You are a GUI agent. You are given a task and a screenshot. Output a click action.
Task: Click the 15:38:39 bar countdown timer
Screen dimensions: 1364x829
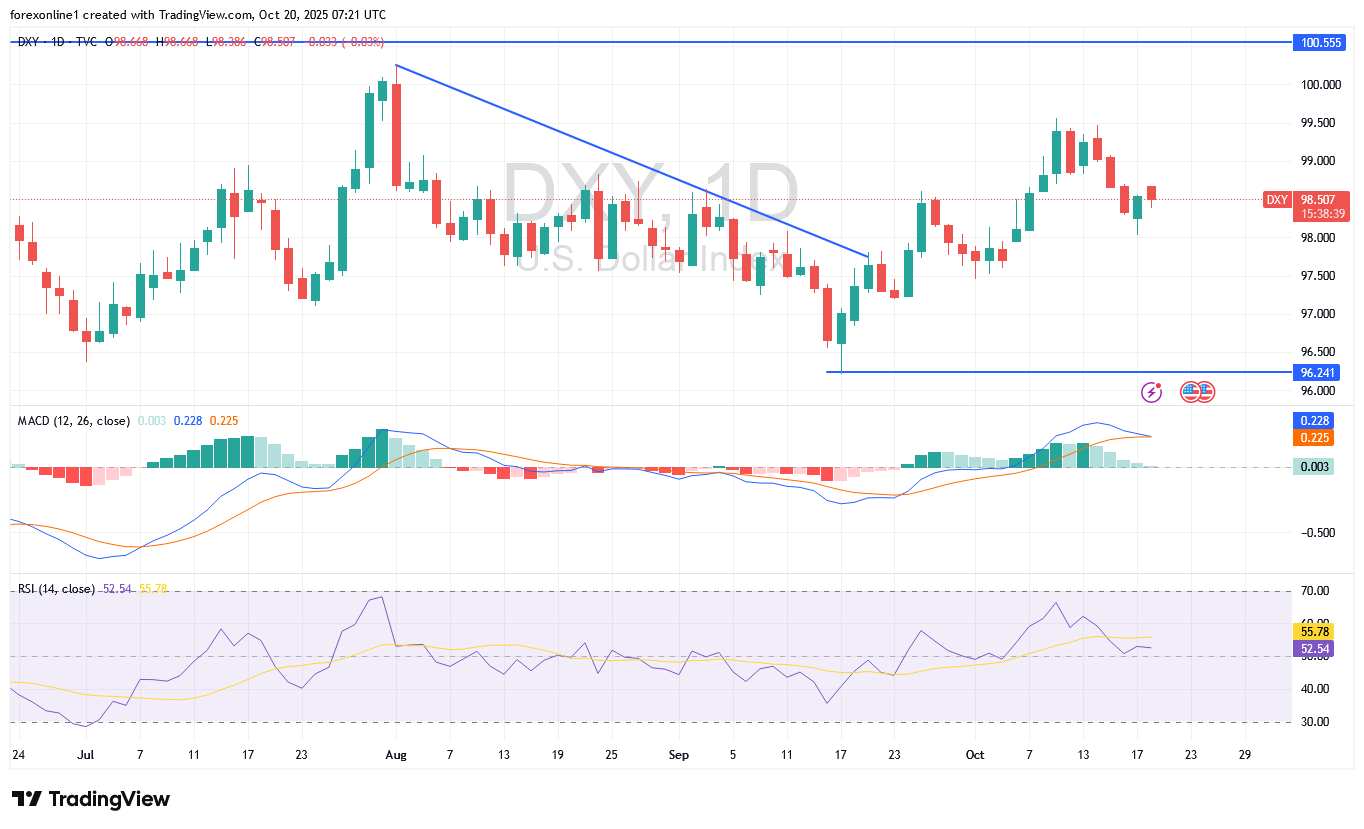(x=1320, y=214)
